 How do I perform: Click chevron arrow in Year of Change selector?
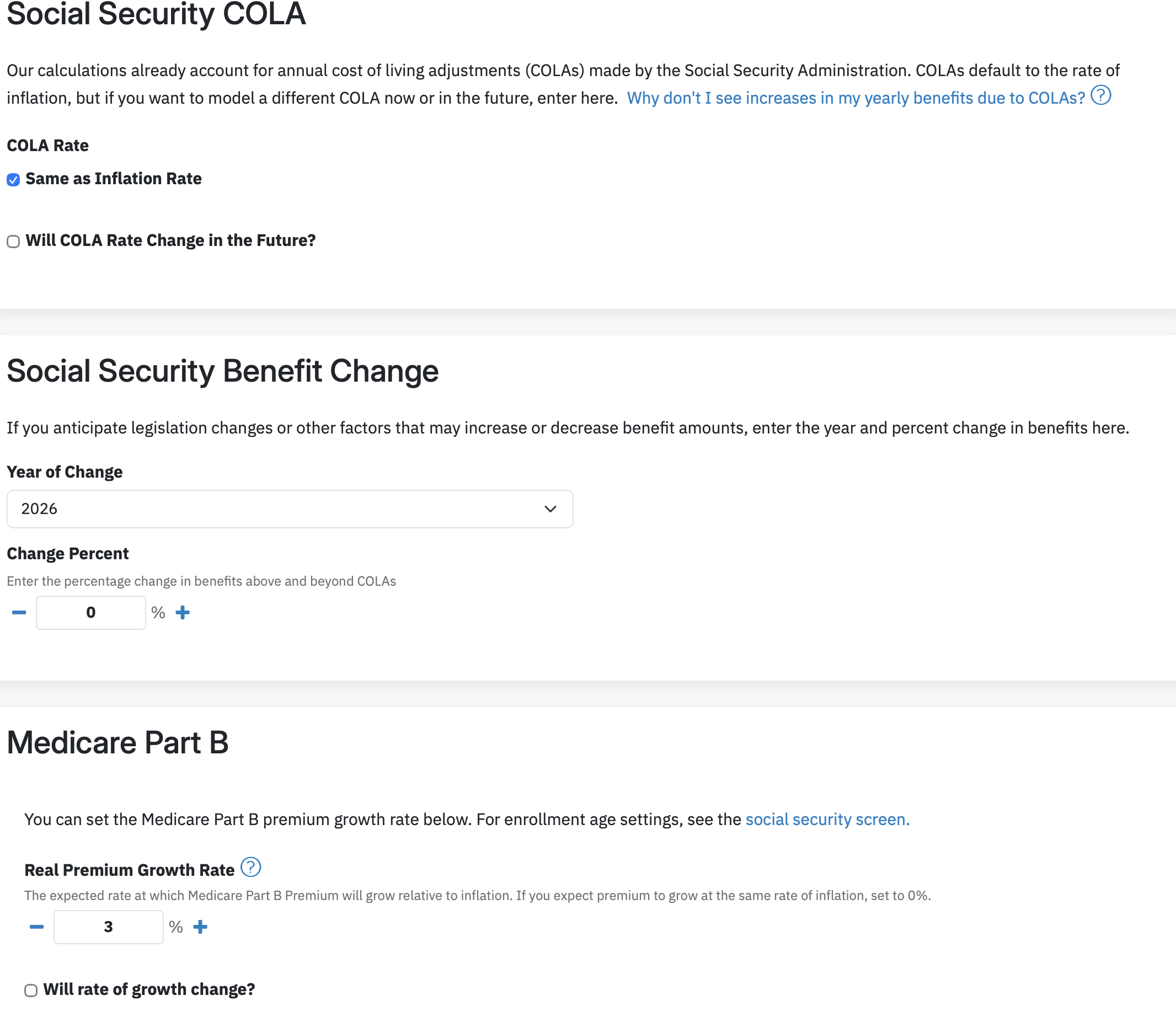[550, 509]
